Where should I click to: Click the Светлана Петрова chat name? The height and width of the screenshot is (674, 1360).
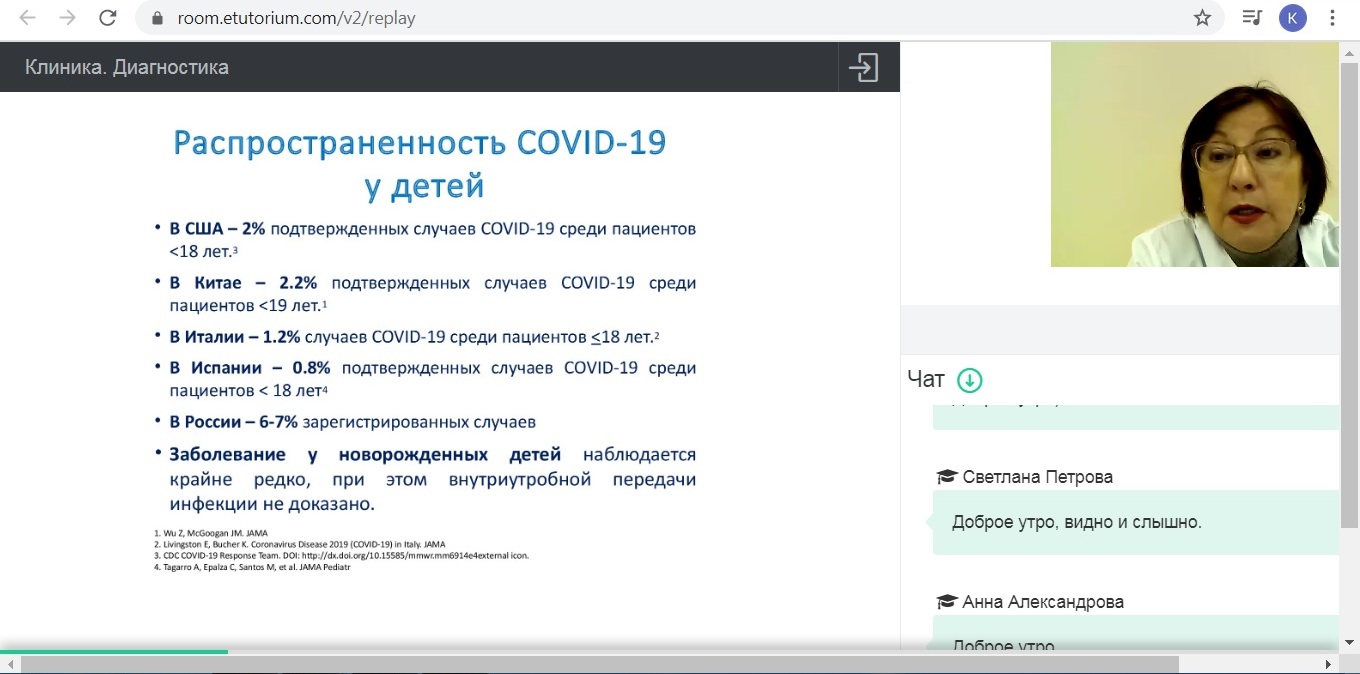point(1037,477)
